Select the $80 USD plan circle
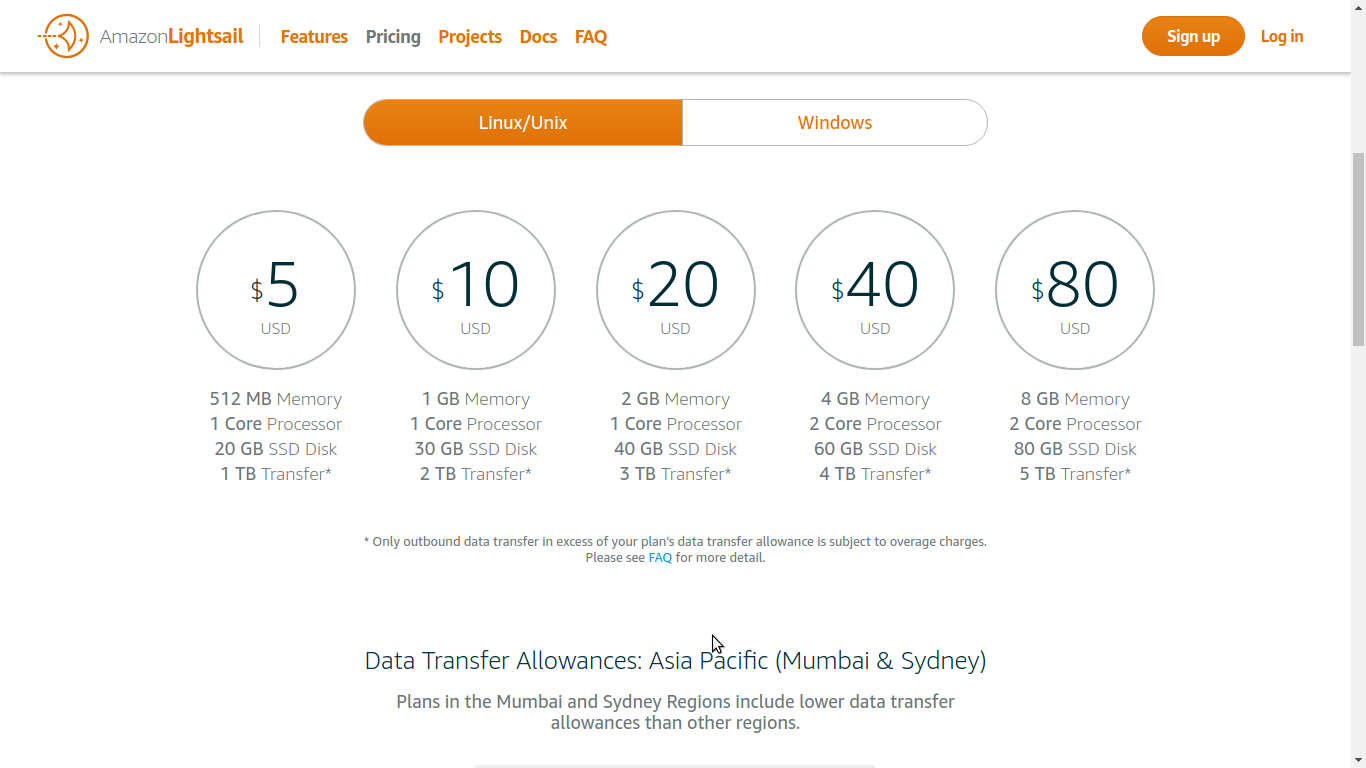1366x768 pixels. (1075, 290)
